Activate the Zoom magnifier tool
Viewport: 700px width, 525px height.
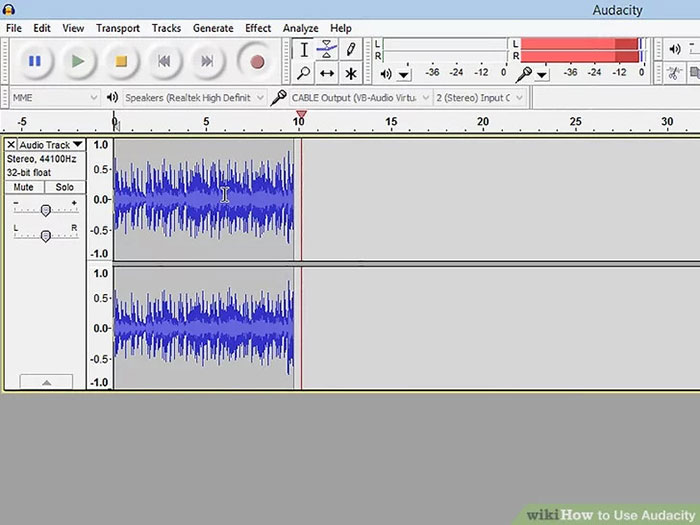pyautogui.click(x=304, y=73)
